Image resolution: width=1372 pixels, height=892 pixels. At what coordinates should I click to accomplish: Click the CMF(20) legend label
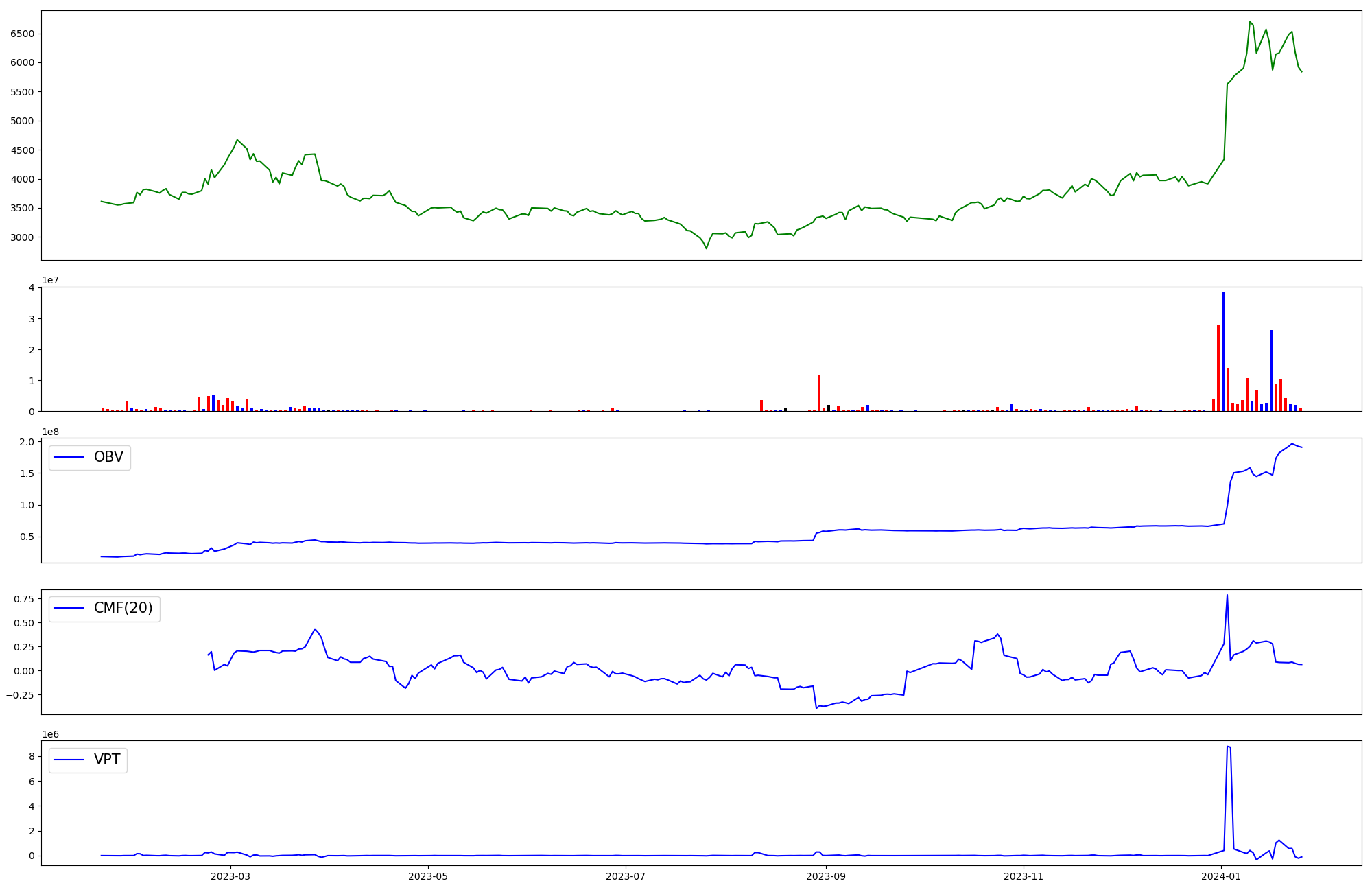(123, 608)
